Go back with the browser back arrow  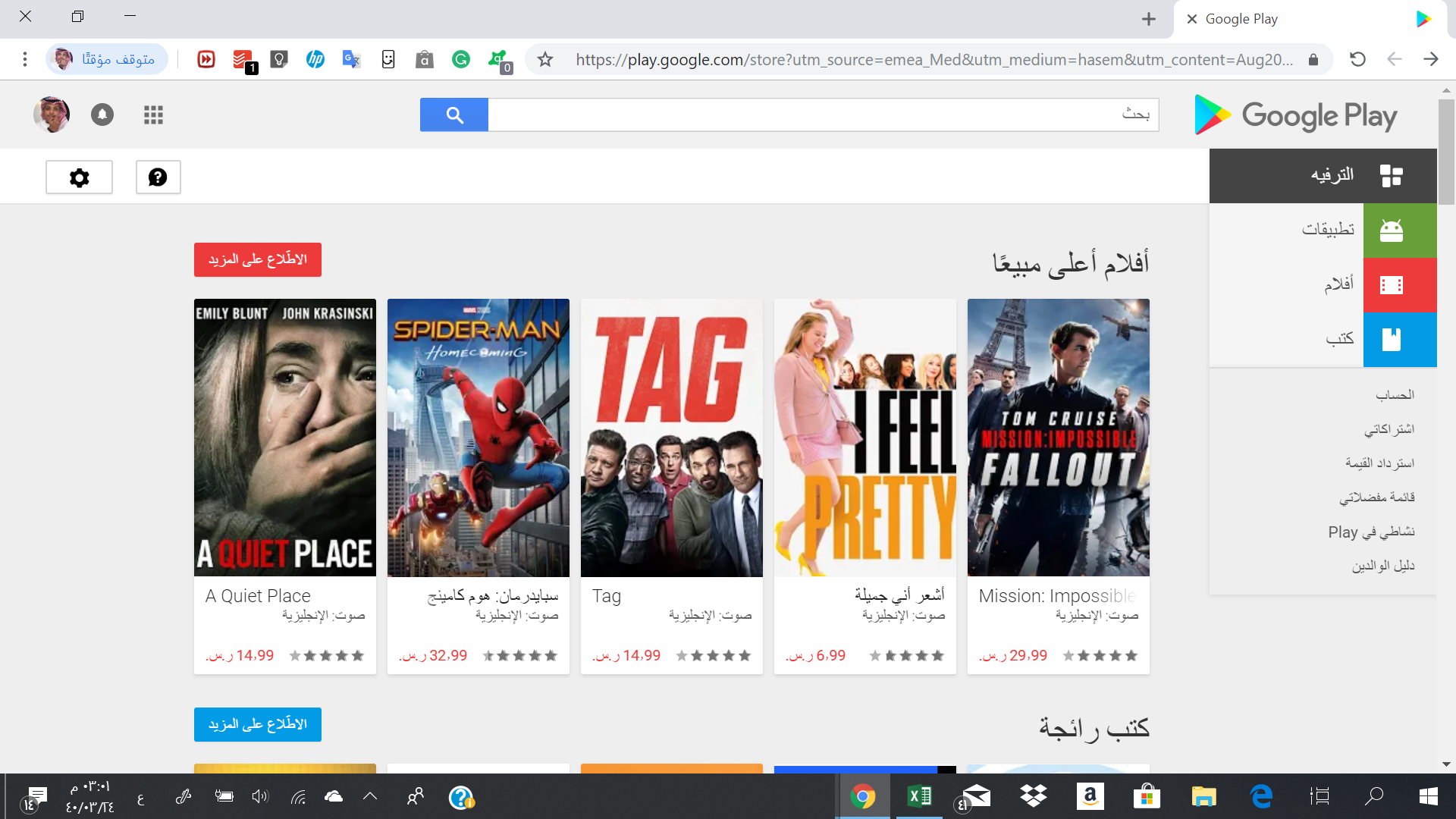point(1394,59)
